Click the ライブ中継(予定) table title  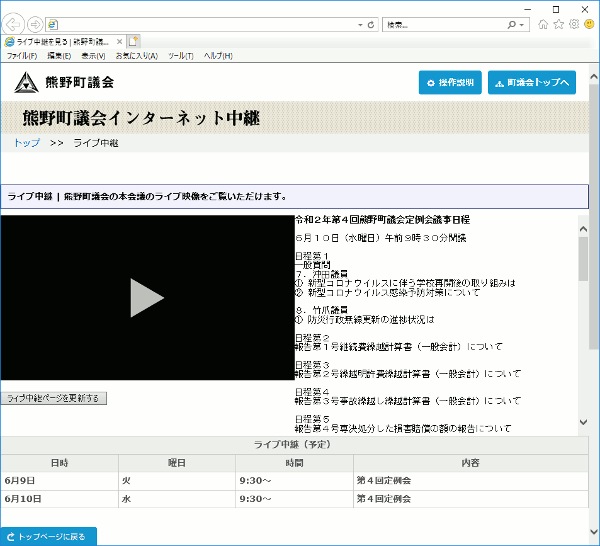[293, 445]
